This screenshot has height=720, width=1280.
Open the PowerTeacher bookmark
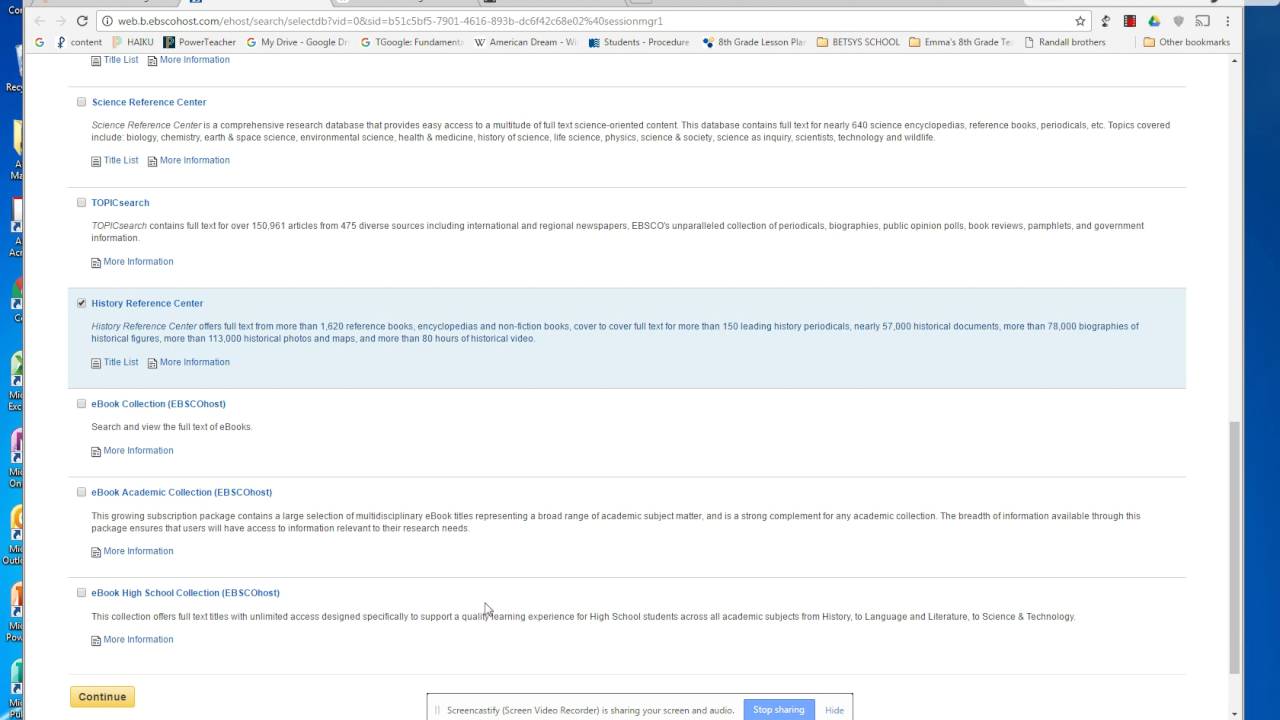point(200,42)
